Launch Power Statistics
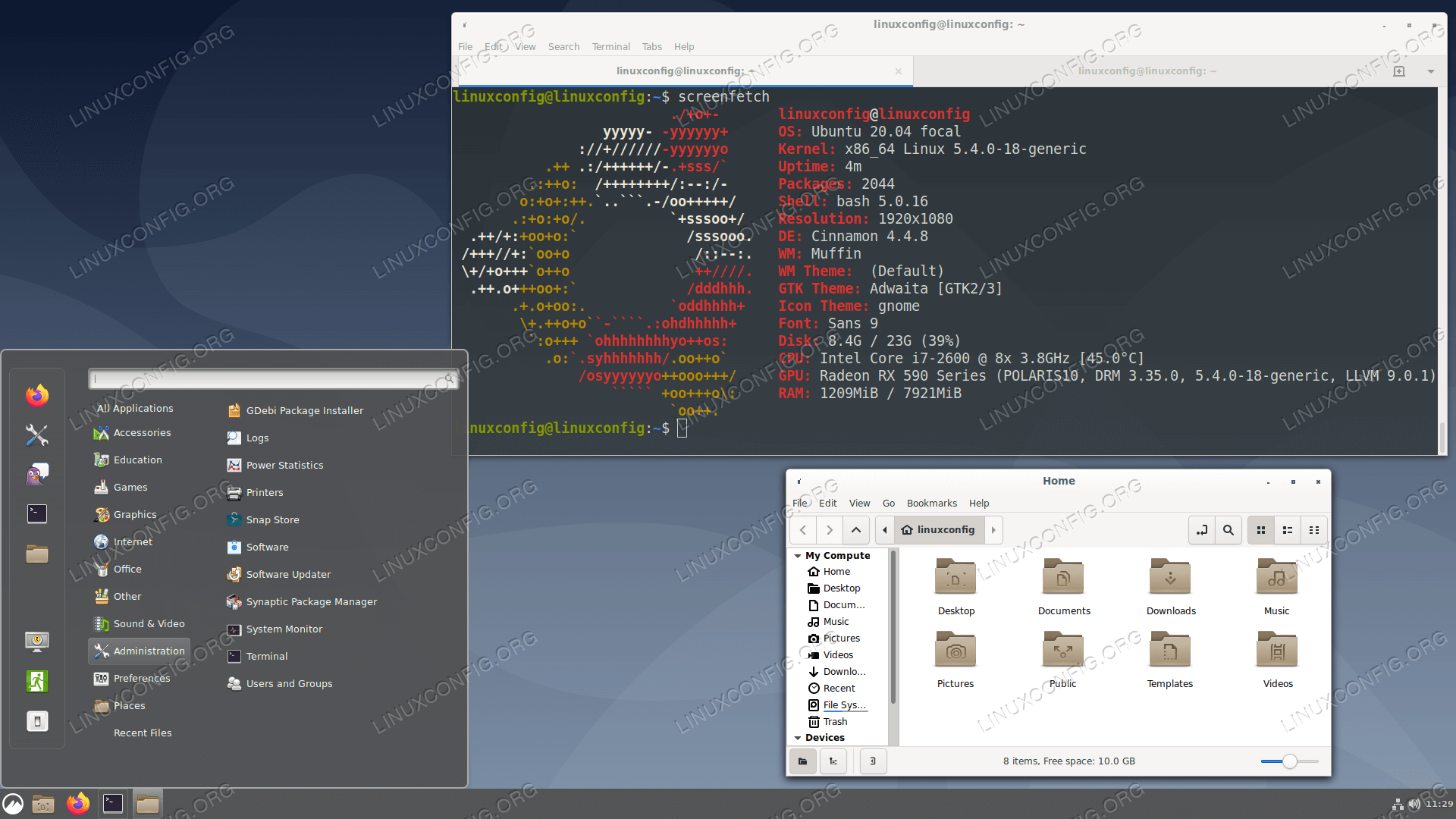The image size is (1456, 819). [x=275, y=465]
